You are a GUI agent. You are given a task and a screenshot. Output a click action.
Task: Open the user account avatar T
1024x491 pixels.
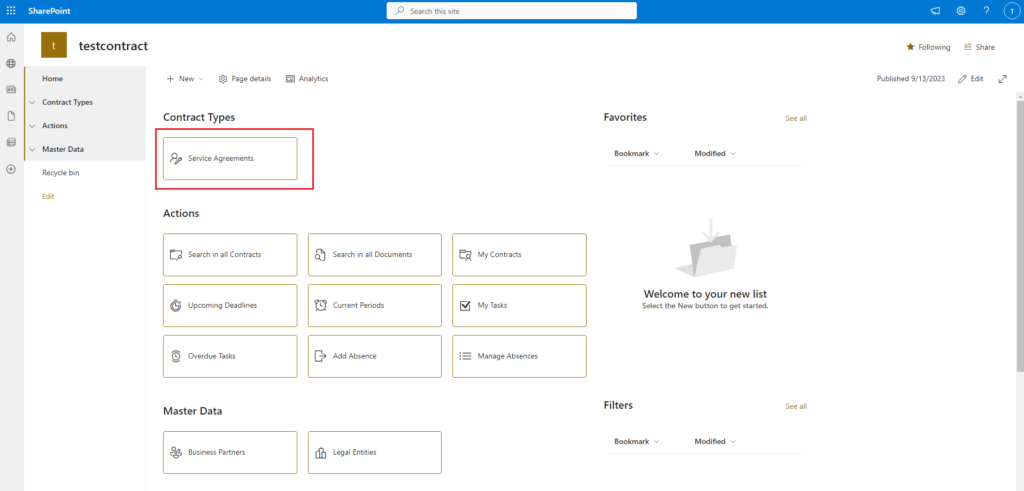click(1011, 11)
